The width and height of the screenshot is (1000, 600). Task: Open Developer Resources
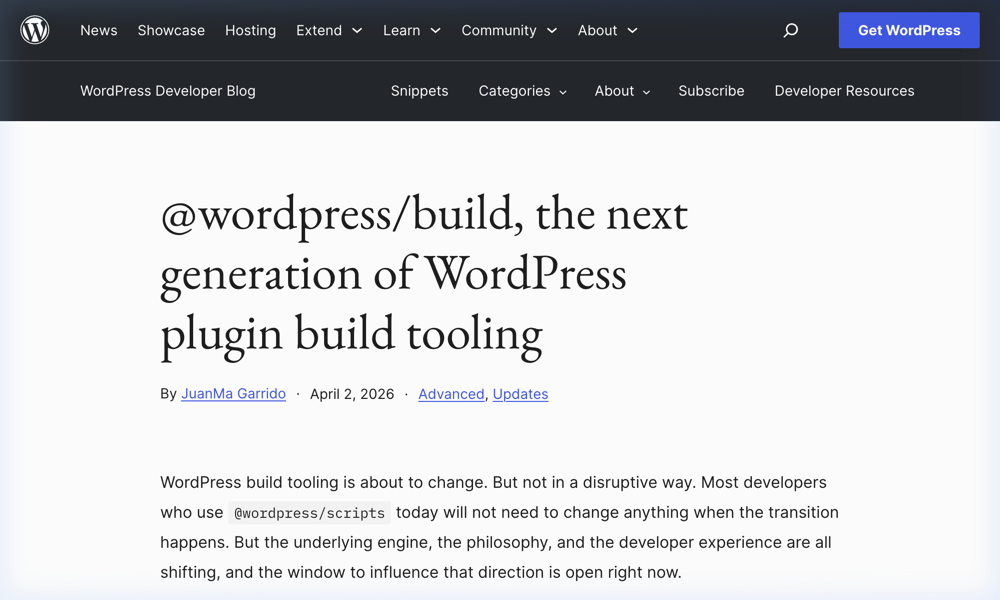(844, 91)
